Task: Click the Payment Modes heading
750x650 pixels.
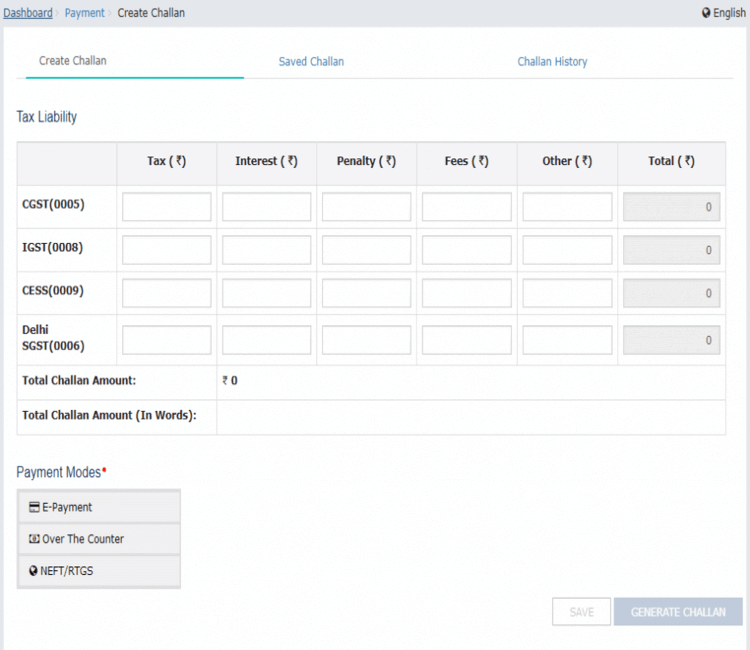Action: [61, 473]
